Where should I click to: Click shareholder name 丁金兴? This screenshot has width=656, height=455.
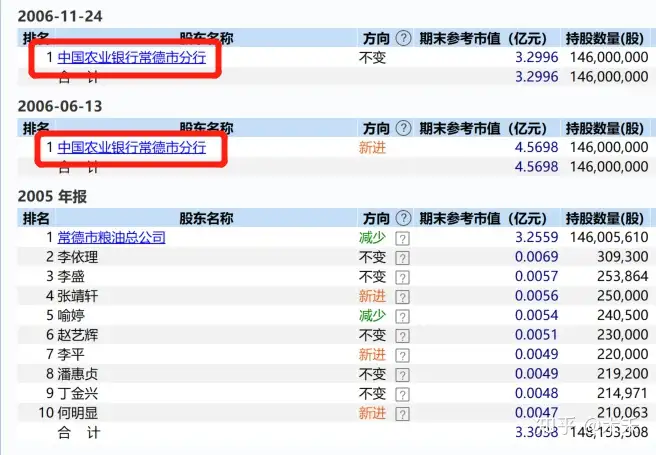click(78, 394)
